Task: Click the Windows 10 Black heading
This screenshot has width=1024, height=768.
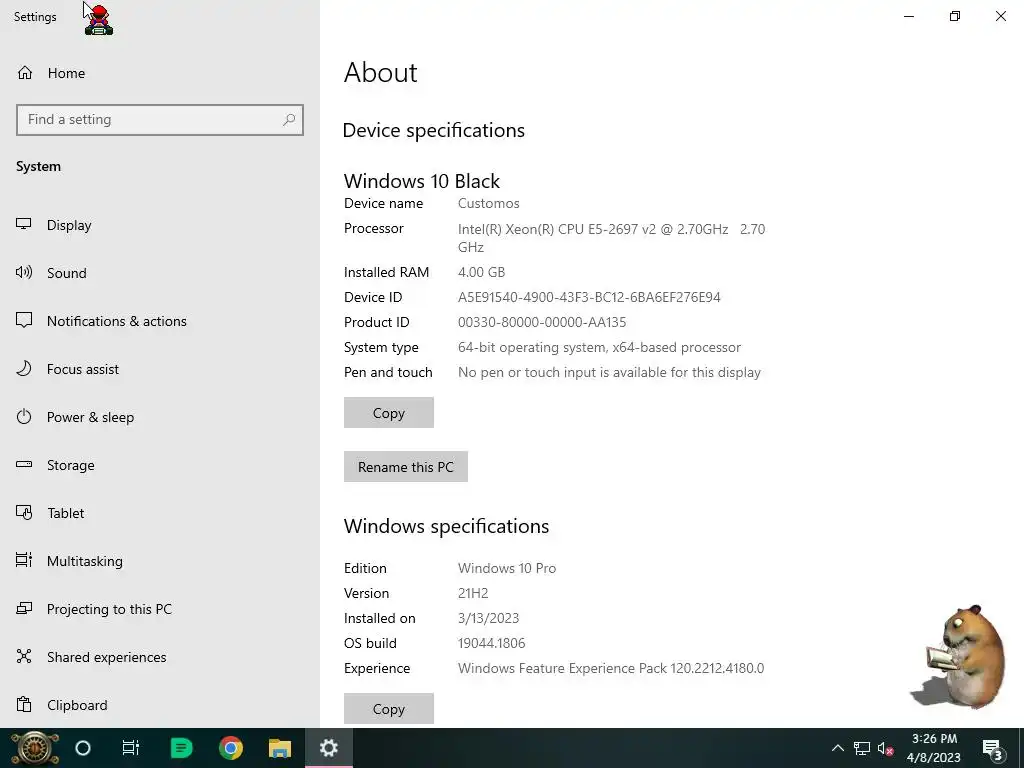Action: point(422,181)
